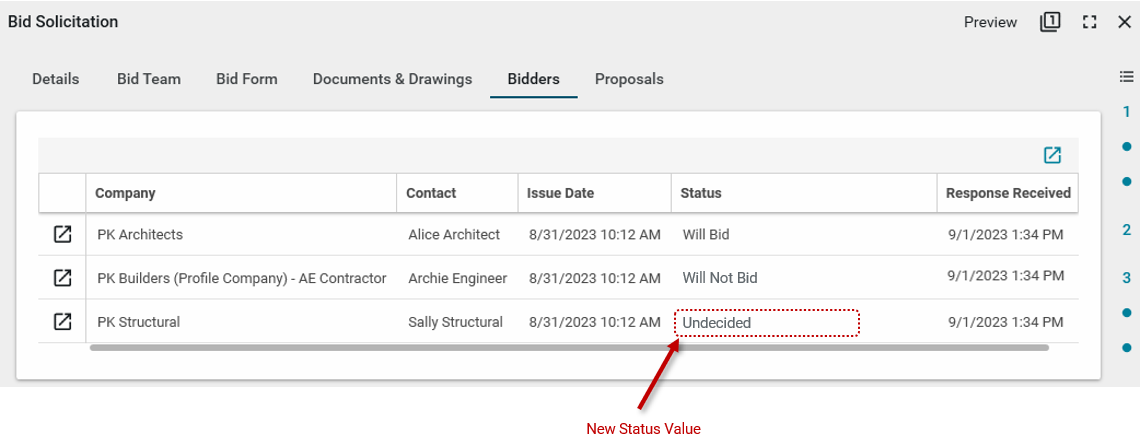
Task: Open the Proposals tab
Action: click(629, 79)
